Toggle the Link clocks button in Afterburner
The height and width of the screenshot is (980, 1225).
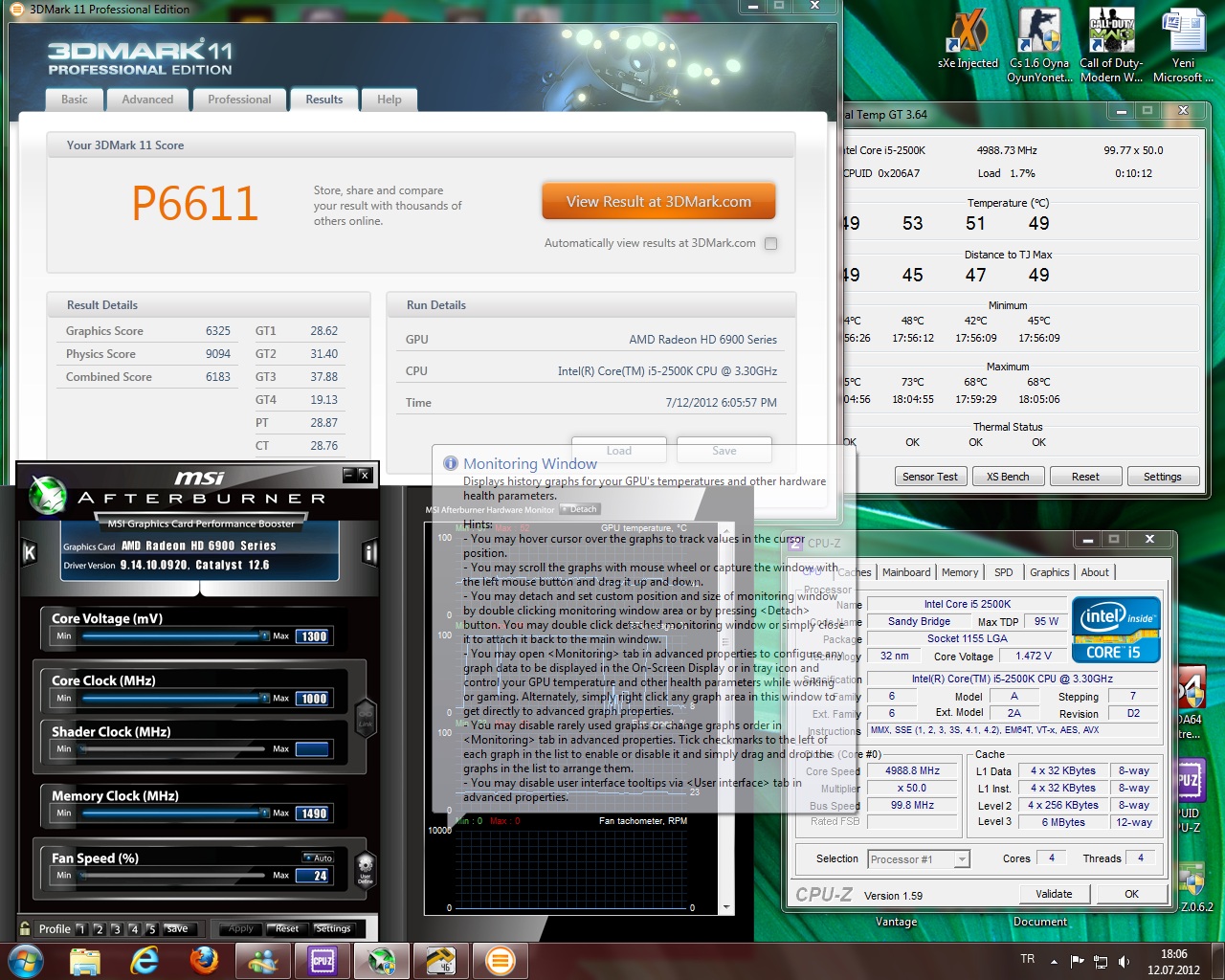365,718
